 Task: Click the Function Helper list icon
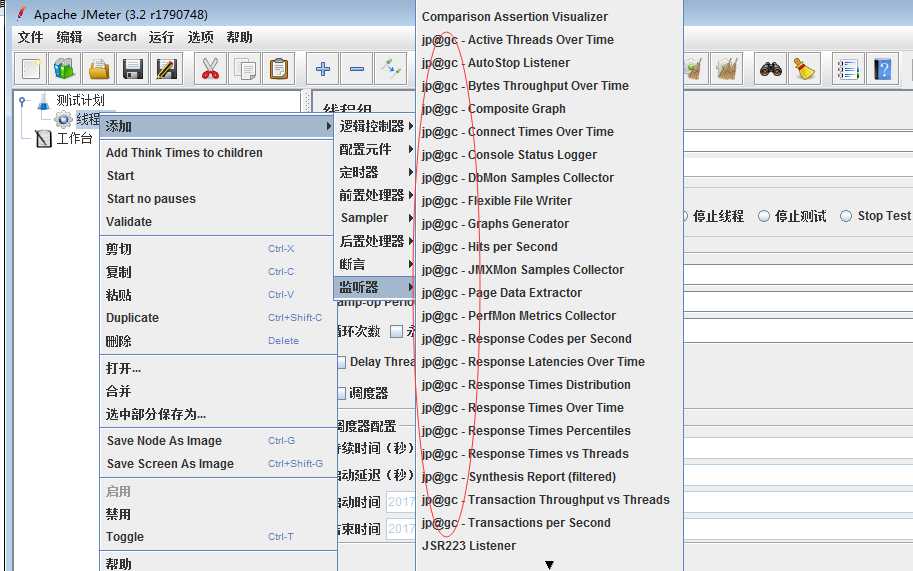[848, 69]
